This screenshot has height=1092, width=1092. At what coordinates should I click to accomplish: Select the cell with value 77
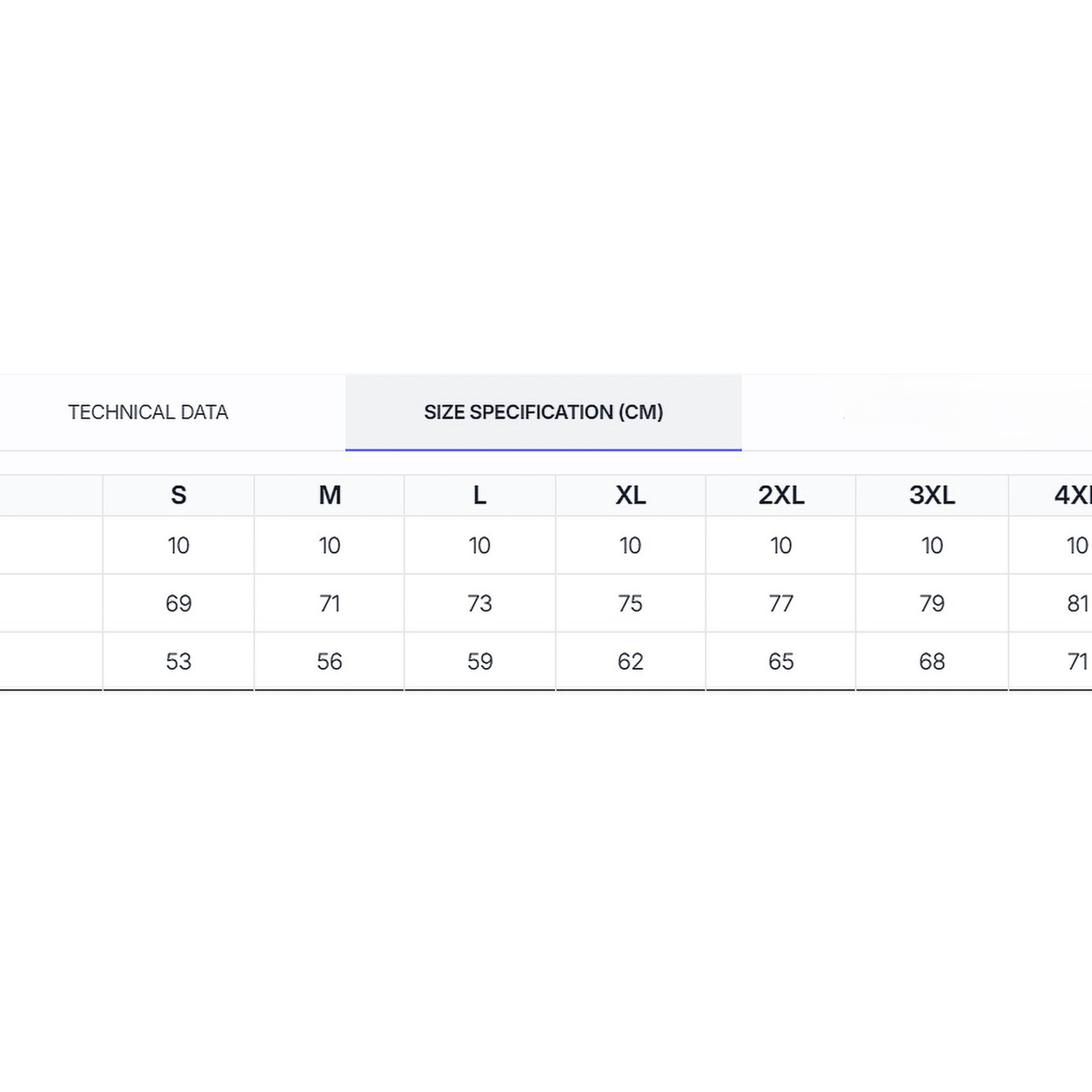781,604
